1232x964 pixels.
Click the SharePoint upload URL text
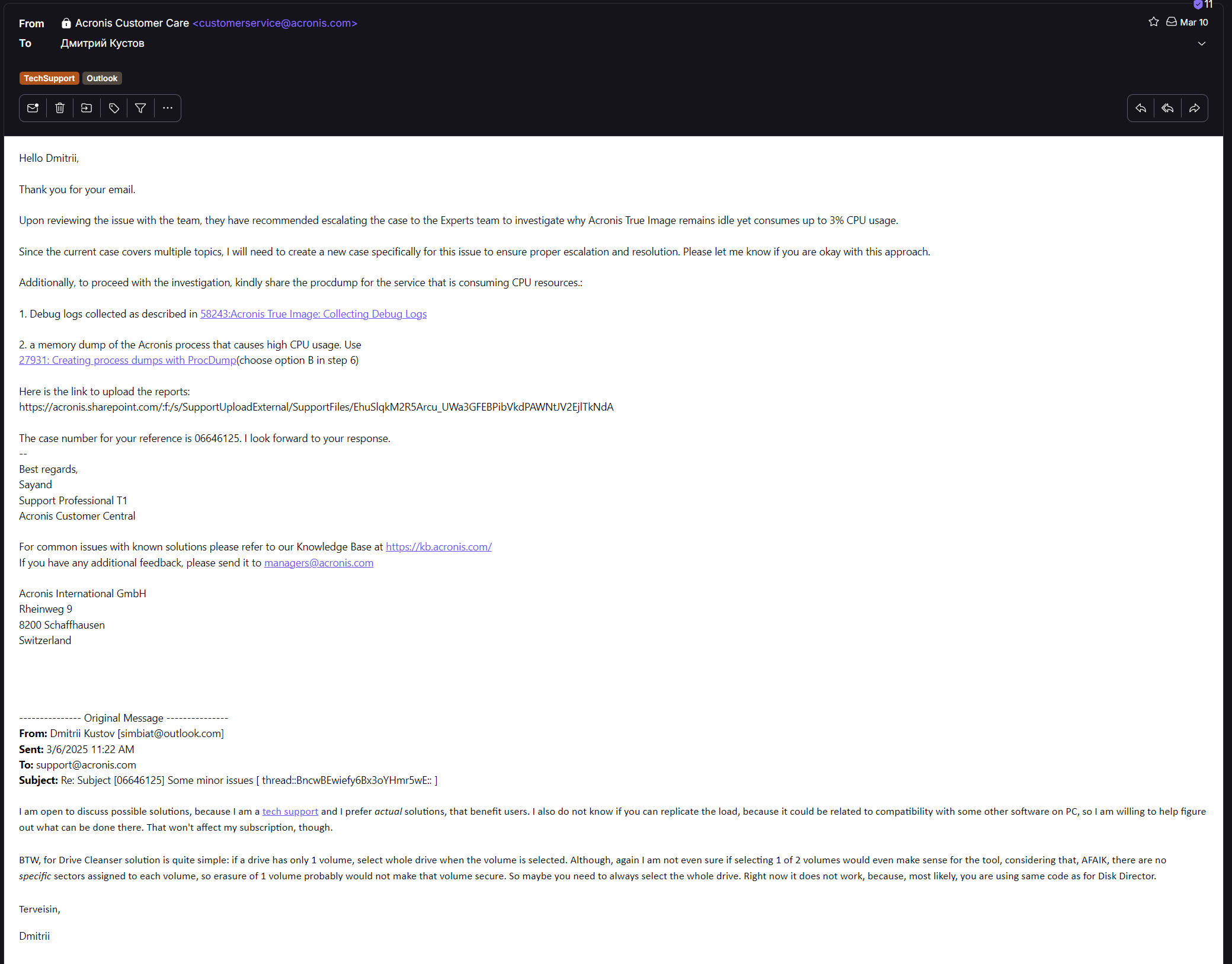(x=316, y=407)
